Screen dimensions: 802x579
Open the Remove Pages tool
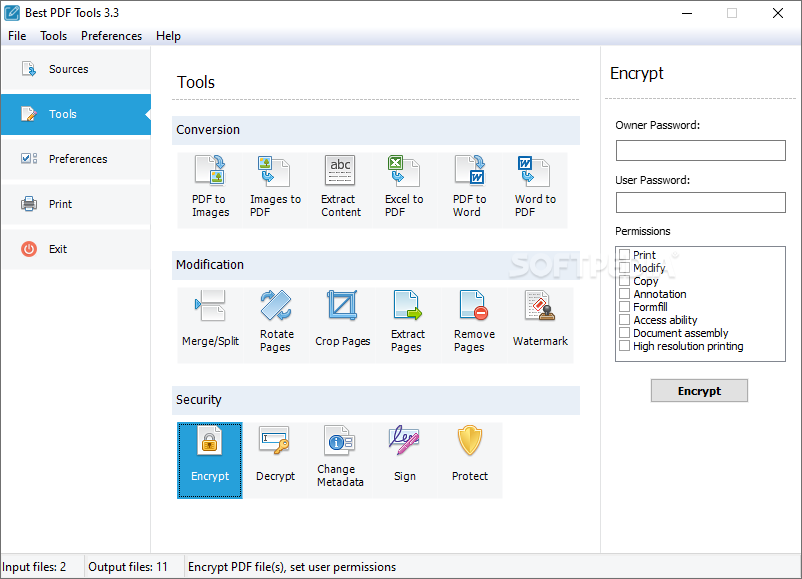point(474,323)
